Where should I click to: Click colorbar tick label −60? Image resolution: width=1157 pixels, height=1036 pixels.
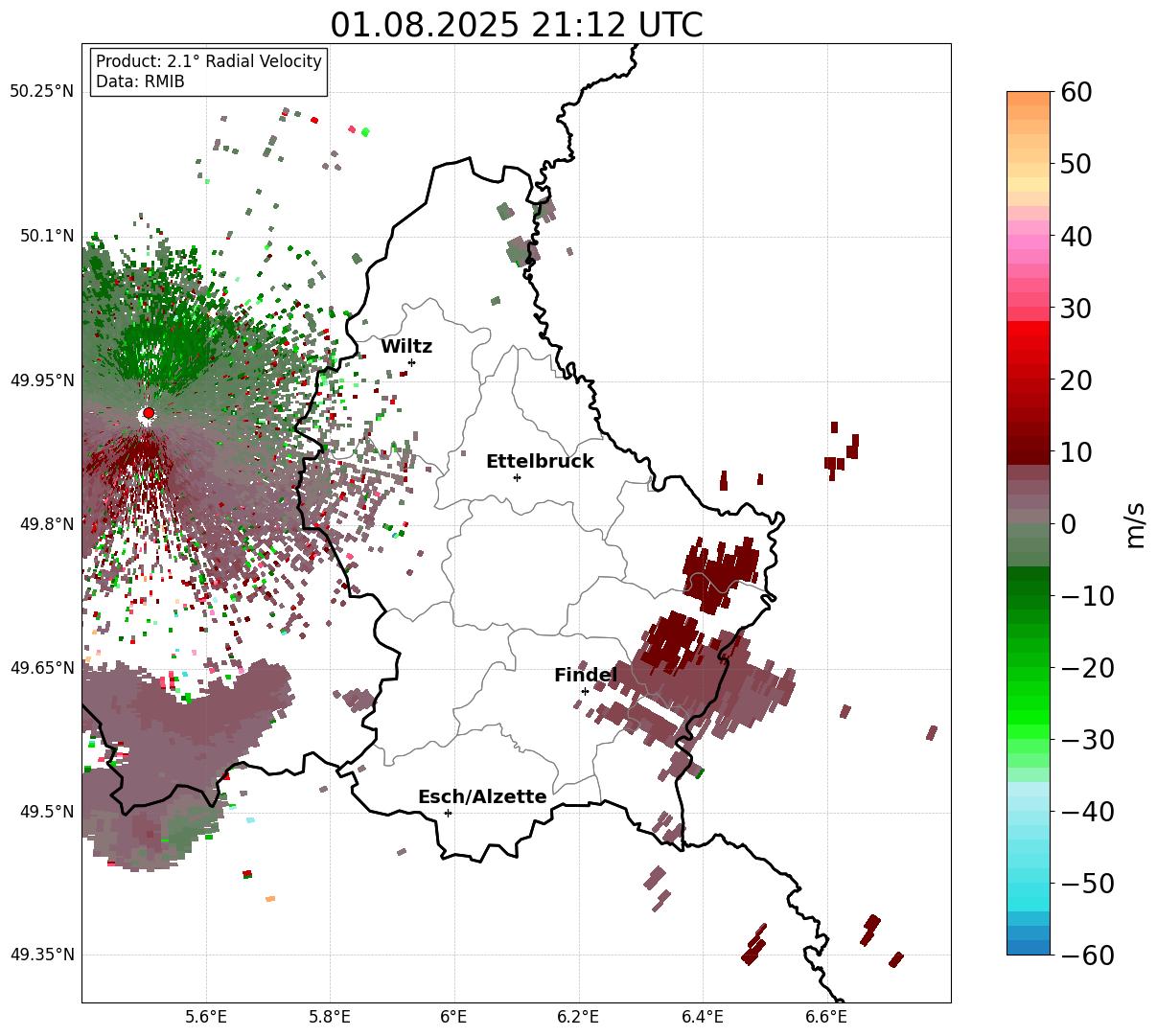pos(1087,955)
